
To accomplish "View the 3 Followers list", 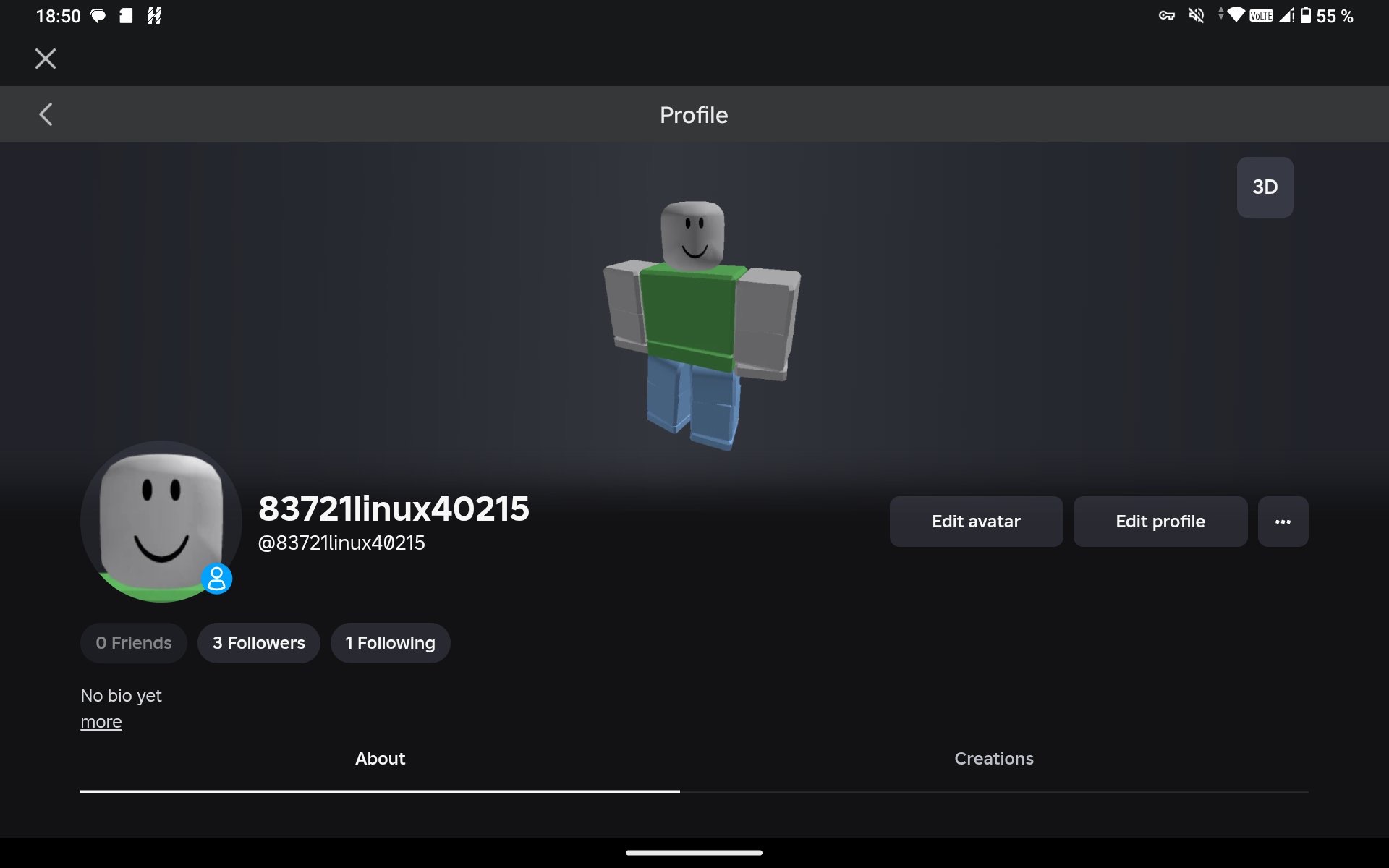I will (x=259, y=643).
